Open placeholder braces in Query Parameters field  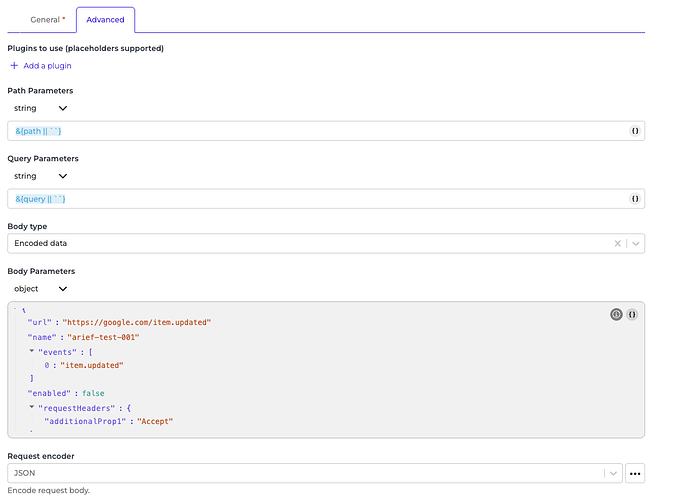click(634, 199)
